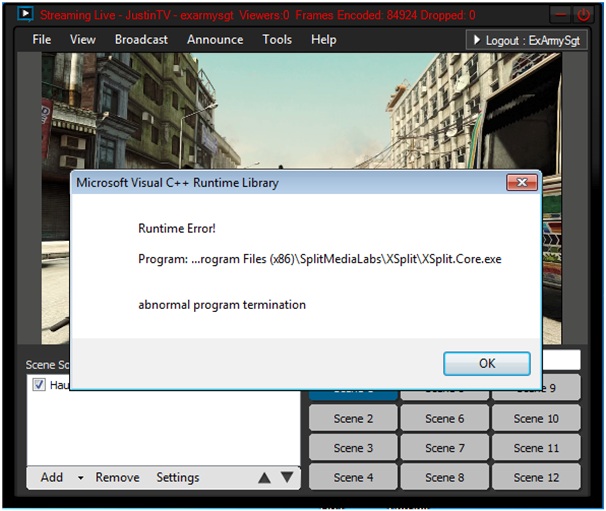The image size is (606, 511).
Task: Open the Announce menu
Action: pos(215,40)
